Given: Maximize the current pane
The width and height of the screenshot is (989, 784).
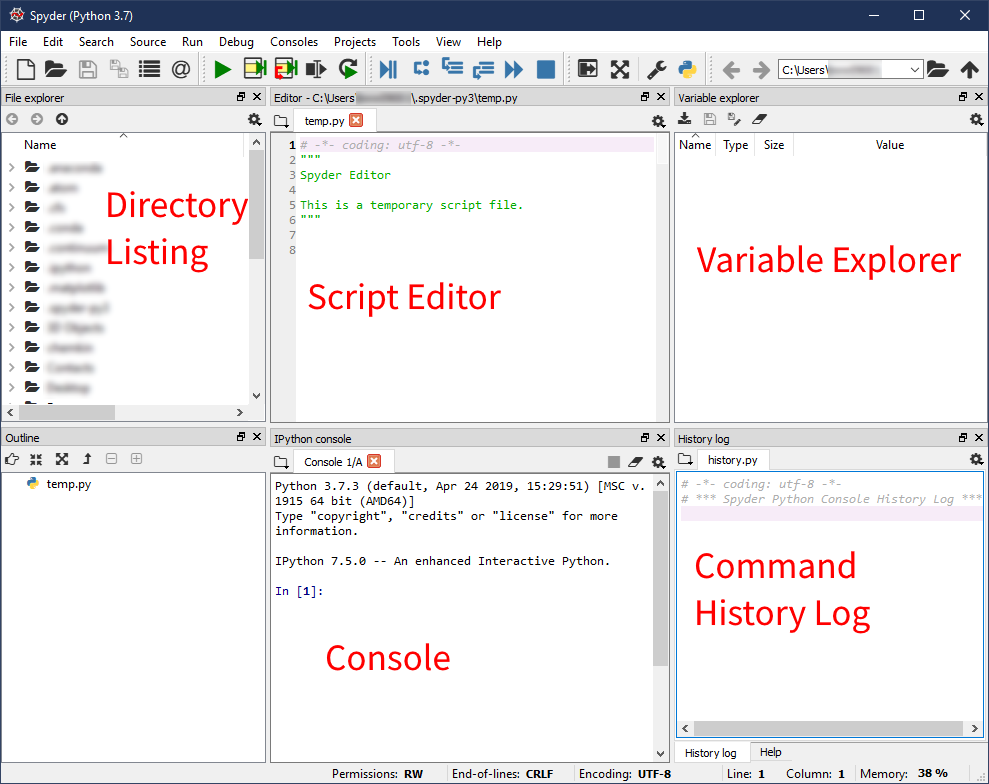Looking at the screenshot, I should point(587,68).
